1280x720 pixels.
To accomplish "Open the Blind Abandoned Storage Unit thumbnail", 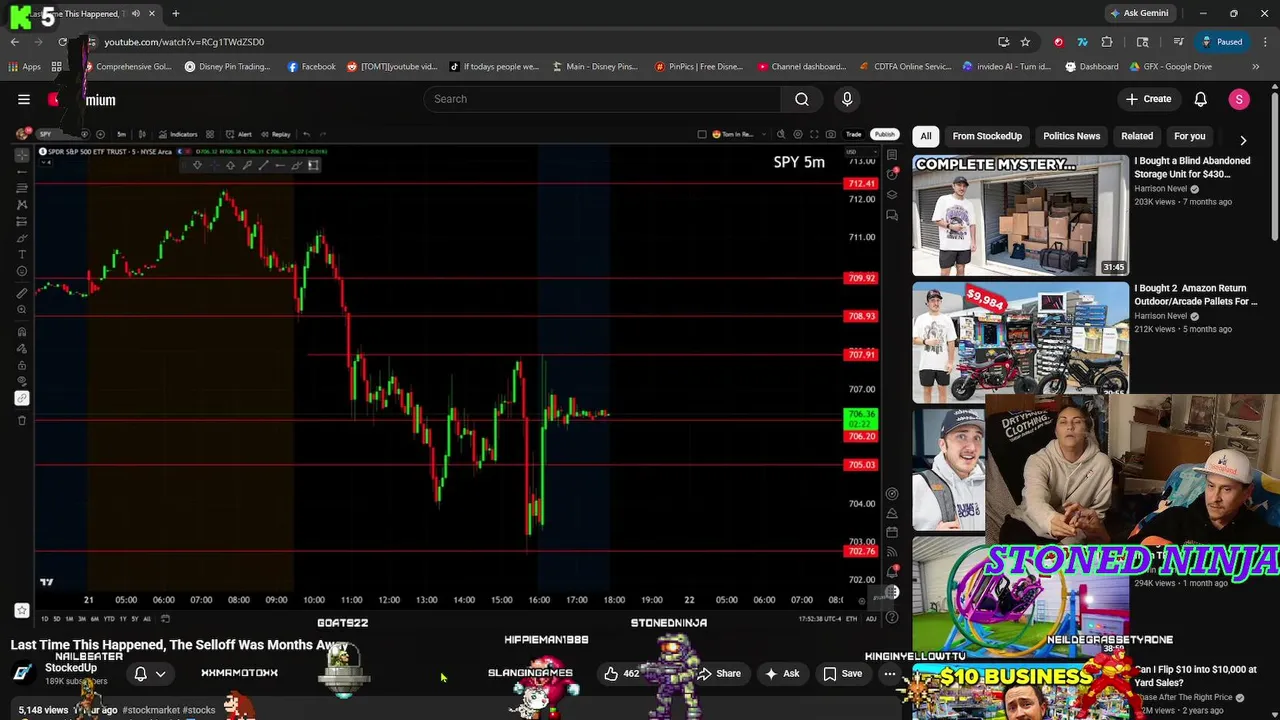I will [1020, 215].
